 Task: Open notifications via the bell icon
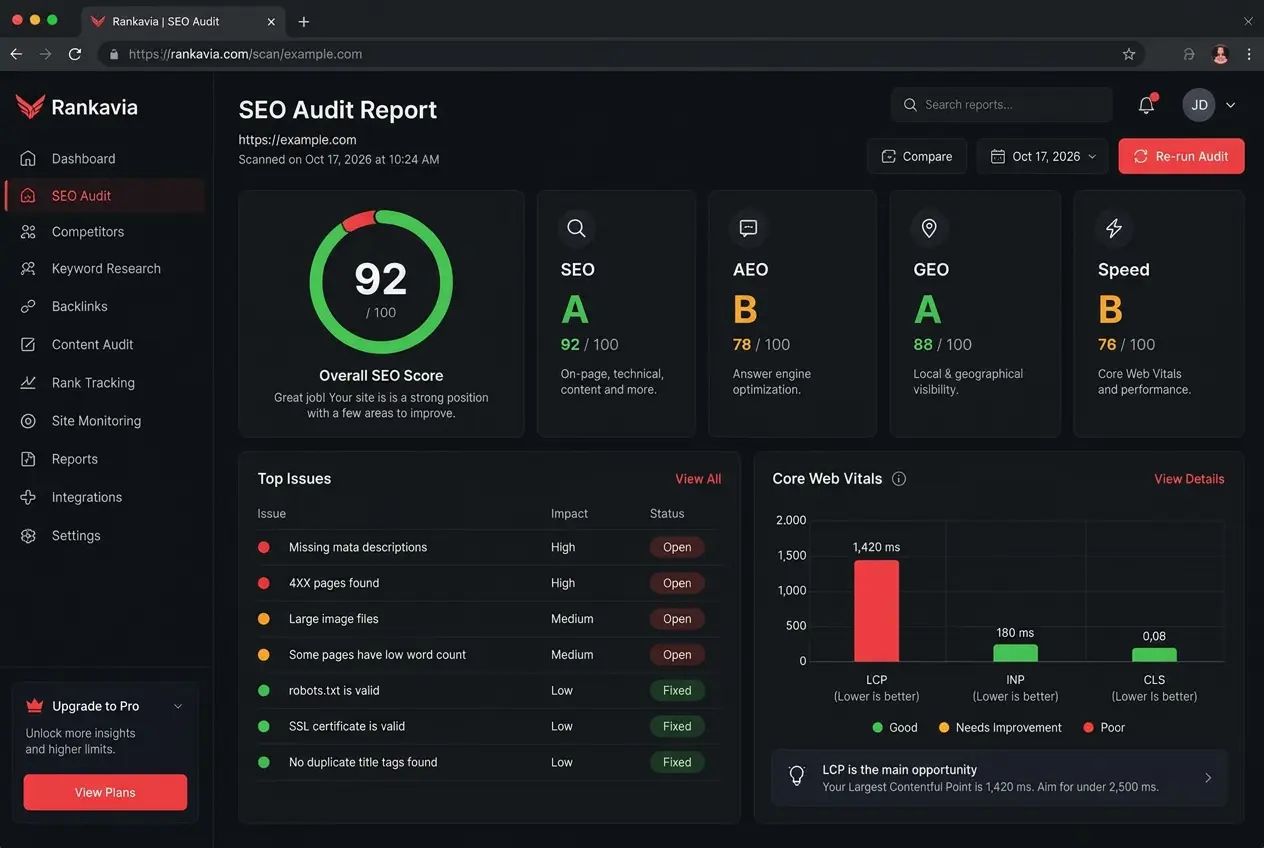point(1147,104)
